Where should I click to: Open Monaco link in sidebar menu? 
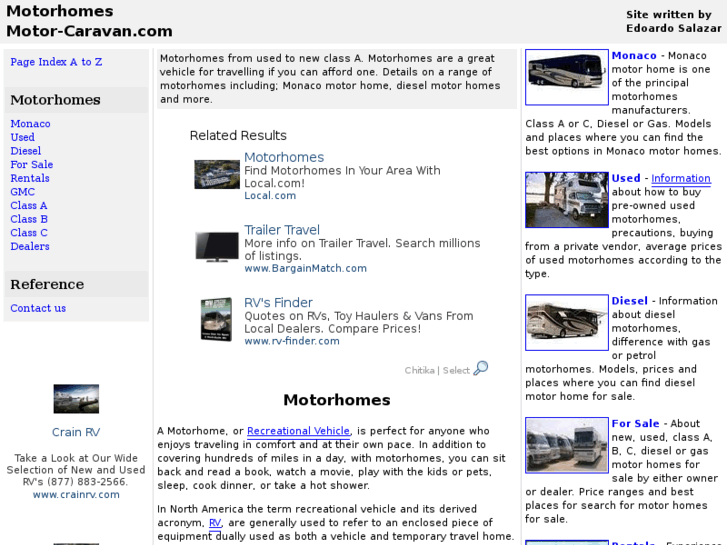(x=31, y=124)
